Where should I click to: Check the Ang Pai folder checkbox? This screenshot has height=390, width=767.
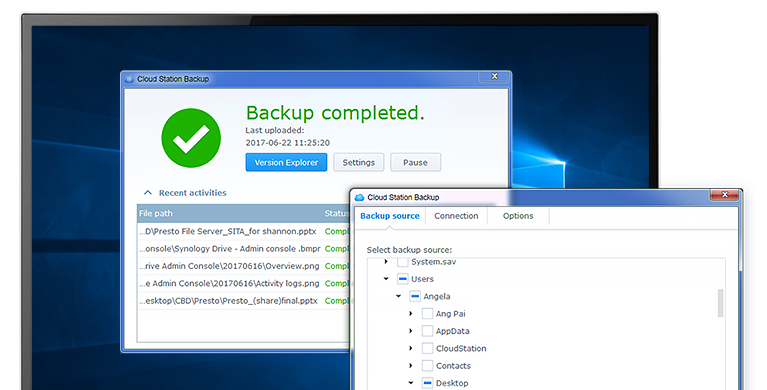click(x=427, y=314)
